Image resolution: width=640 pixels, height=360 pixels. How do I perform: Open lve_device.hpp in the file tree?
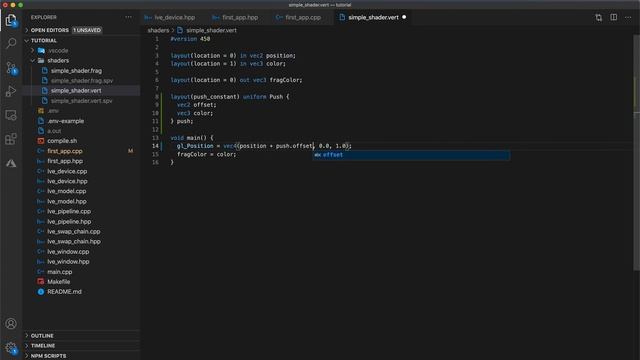coord(67,181)
